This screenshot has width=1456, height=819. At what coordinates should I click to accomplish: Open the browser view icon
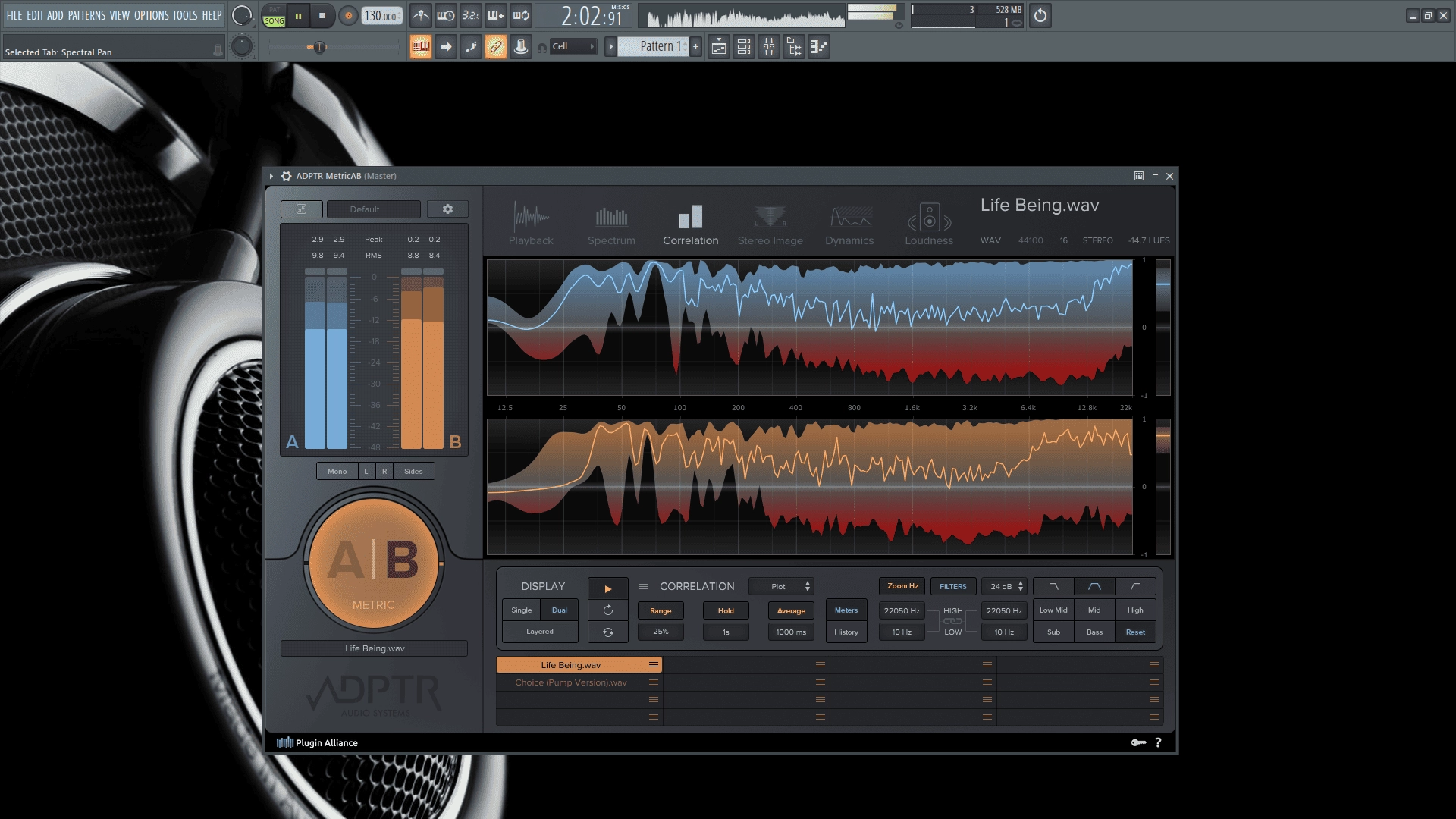pyautogui.click(x=794, y=47)
